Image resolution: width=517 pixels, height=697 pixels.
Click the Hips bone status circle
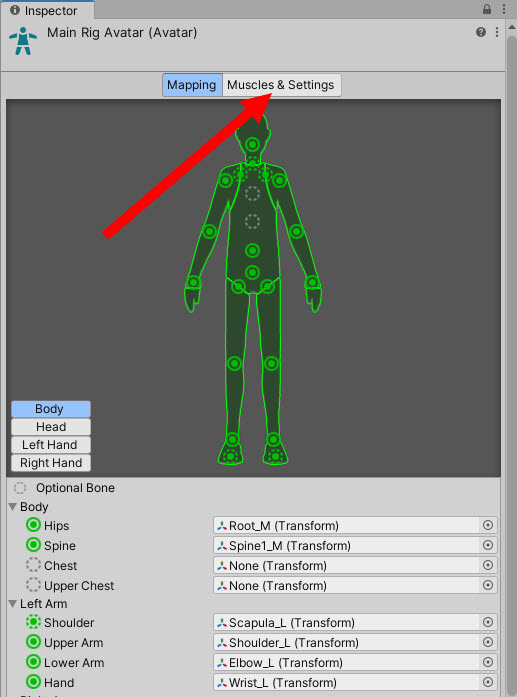coord(33,525)
